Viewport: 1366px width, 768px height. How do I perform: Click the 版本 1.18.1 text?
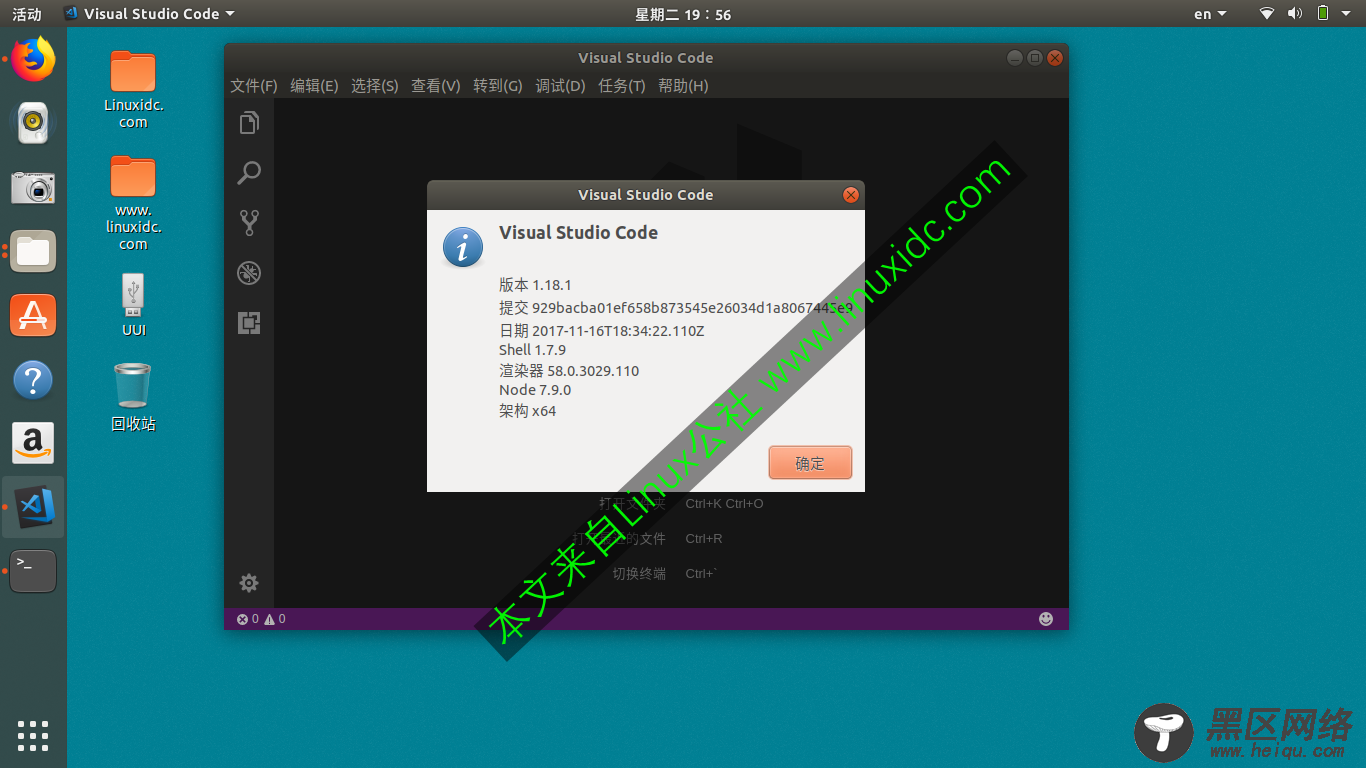pyautogui.click(x=535, y=285)
